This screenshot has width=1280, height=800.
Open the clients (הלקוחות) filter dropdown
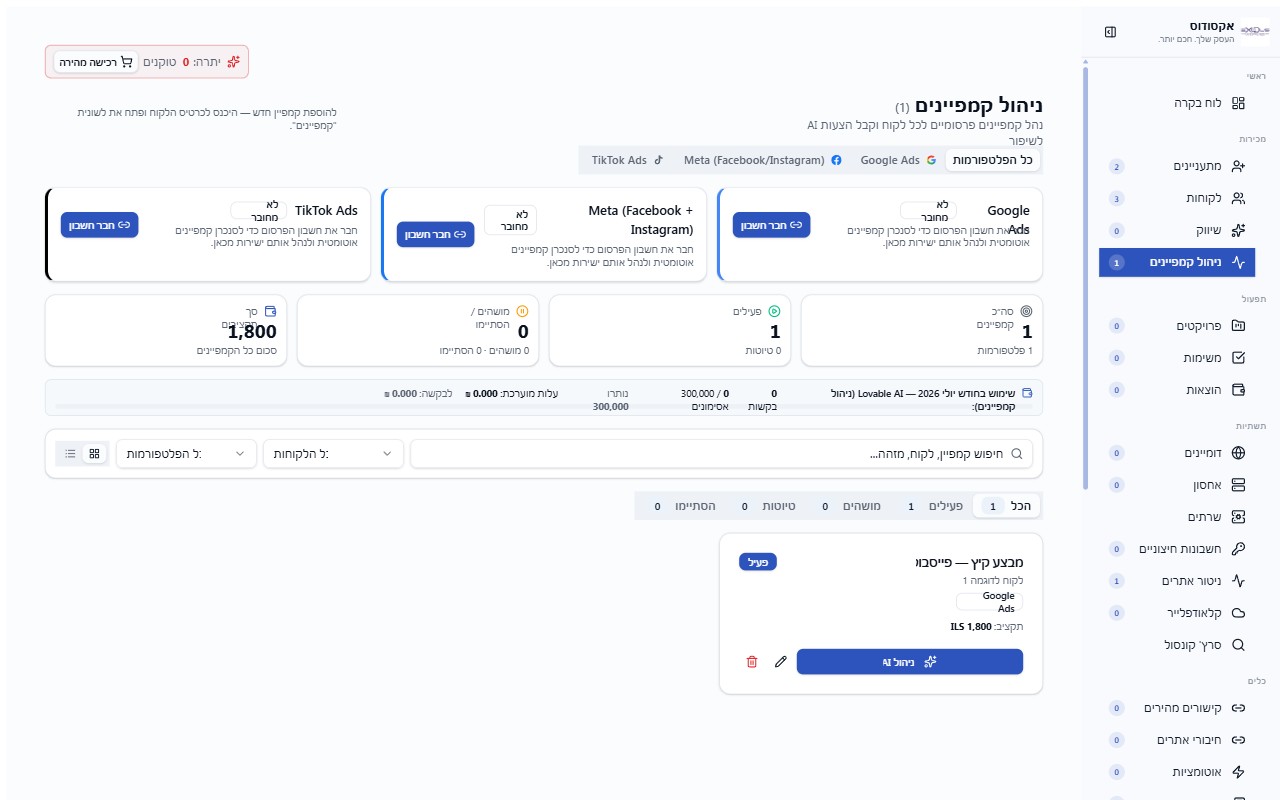333,454
